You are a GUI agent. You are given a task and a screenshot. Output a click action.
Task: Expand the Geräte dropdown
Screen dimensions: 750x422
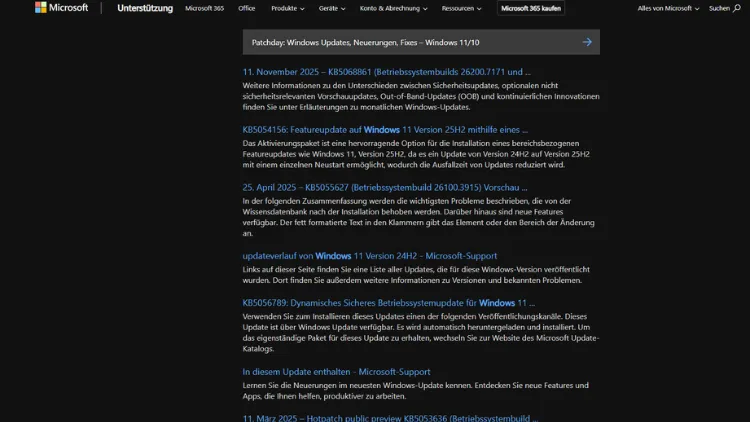pyautogui.click(x=332, y=8)
